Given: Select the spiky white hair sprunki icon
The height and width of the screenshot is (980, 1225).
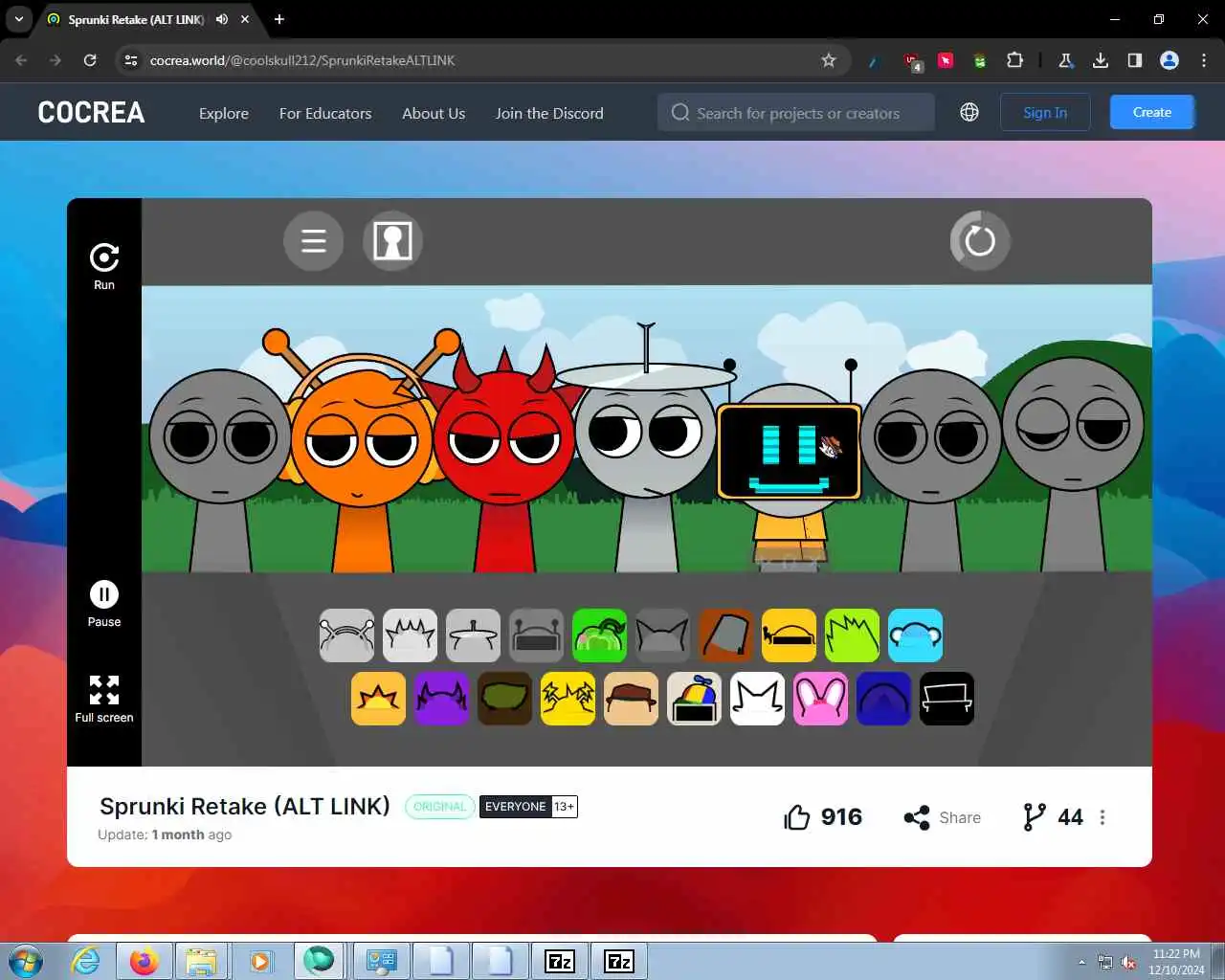Looking at the screenshot, I should [x=410, y=635].
